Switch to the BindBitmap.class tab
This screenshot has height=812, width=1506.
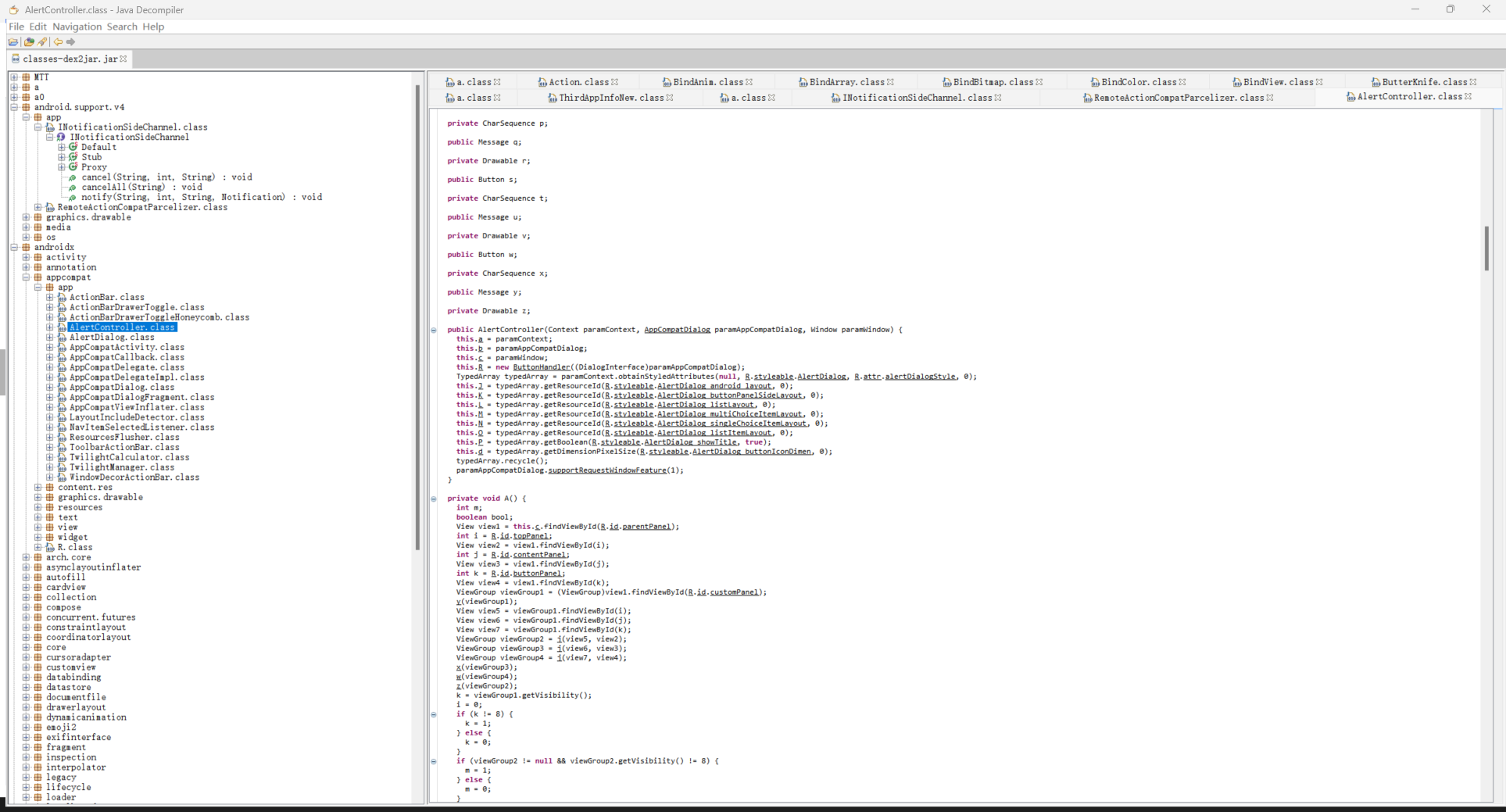click(993, 82)
